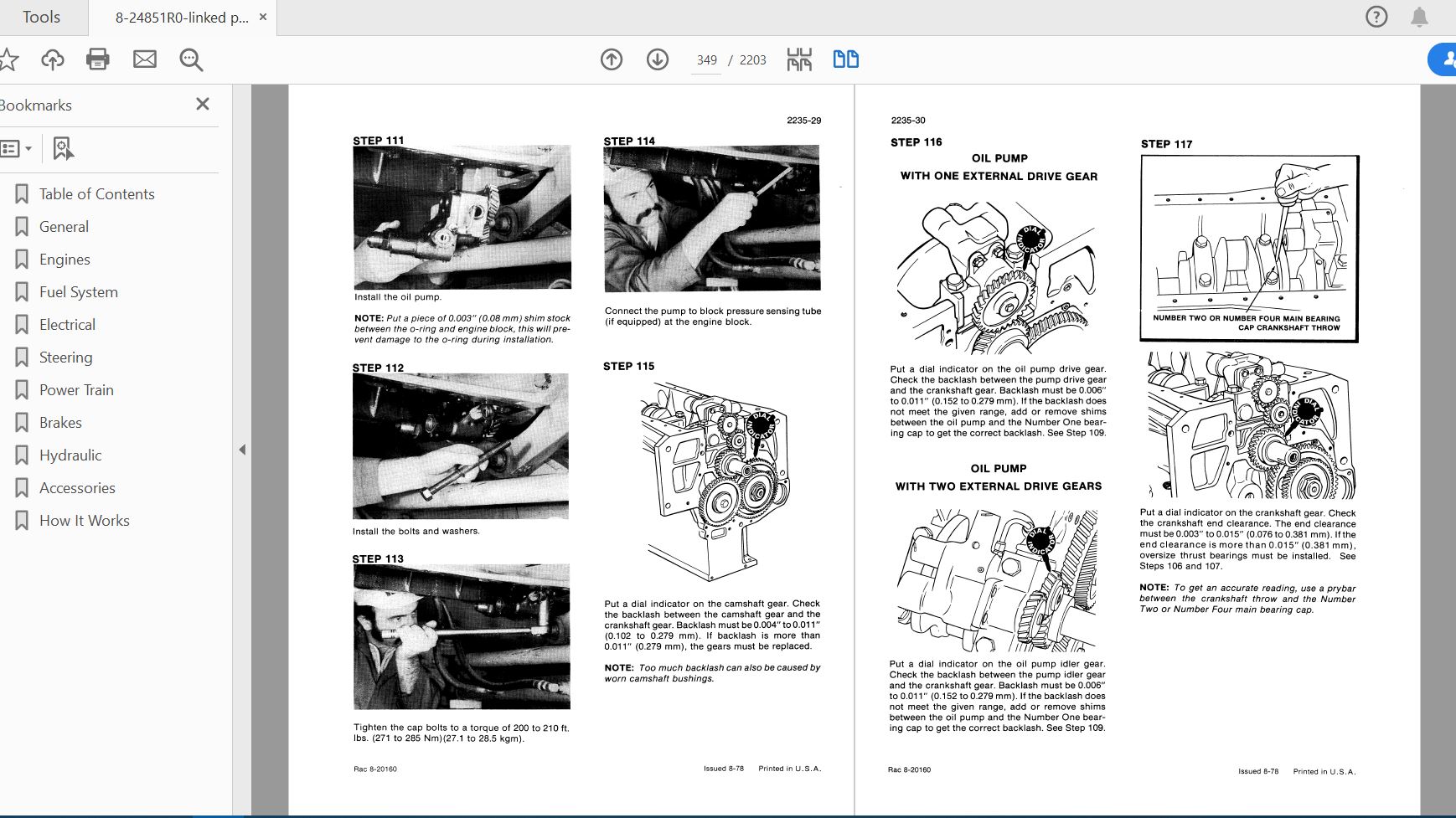Select the Power Train bookmark
The image size is (1456, 818).
point(76,389)
